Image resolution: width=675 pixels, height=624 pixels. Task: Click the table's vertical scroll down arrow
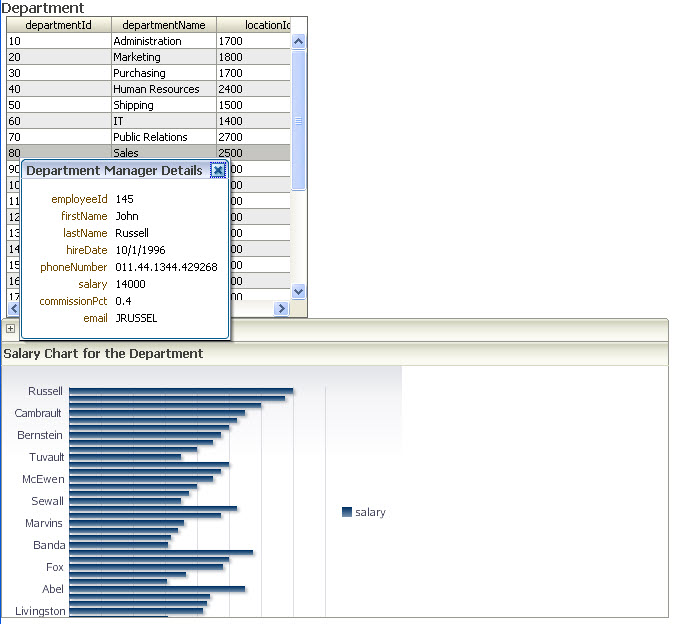click(299, 291)
